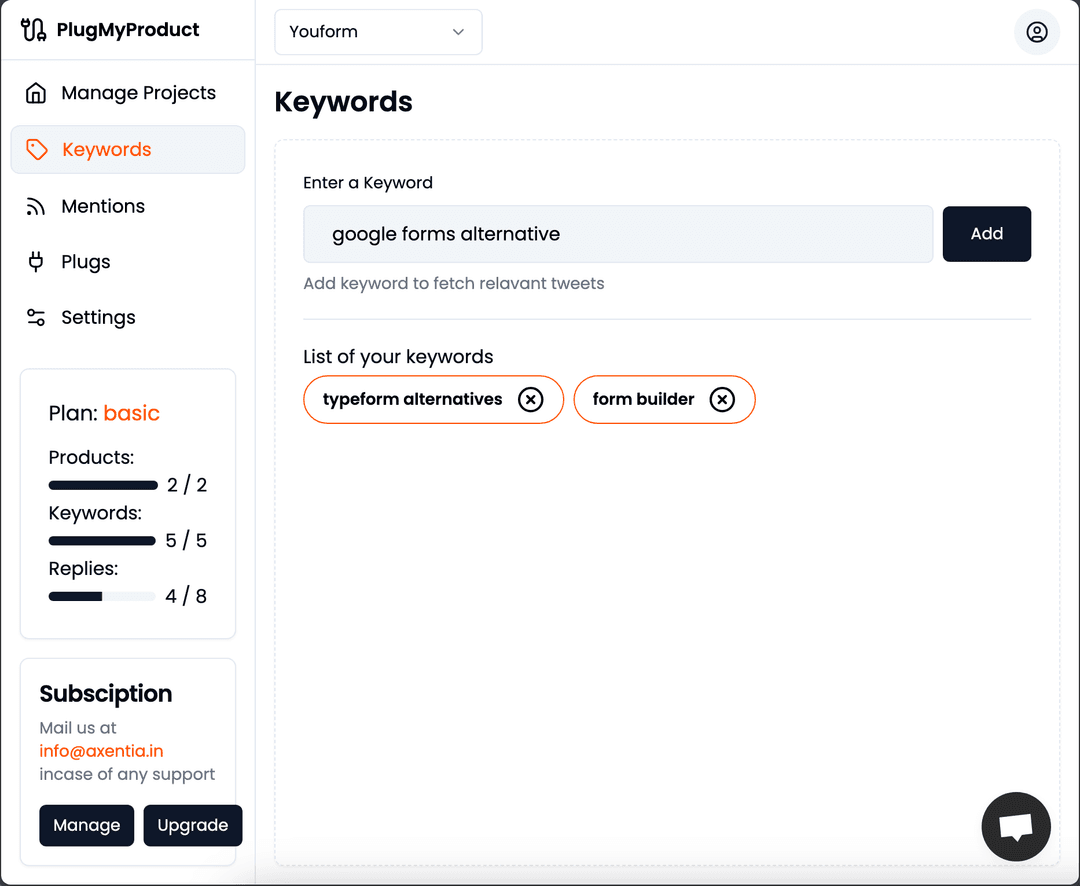The image size is (1080, 886).
Task: Click the Replies usage progress bar
Action: click(x=102, y=596)
